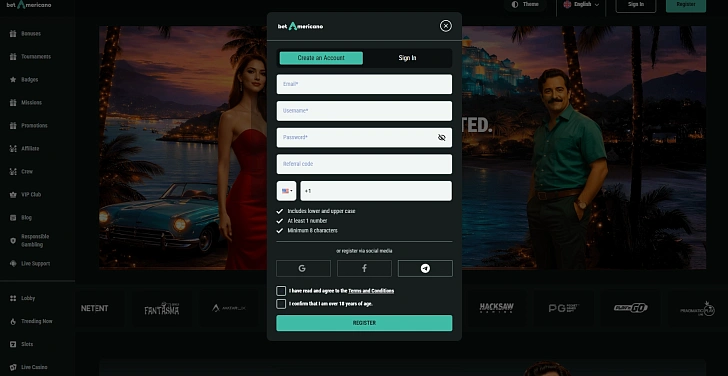Open the country flag phone code dropdown
The height and width of the screenshot is (376, 728).
point(286,191)
